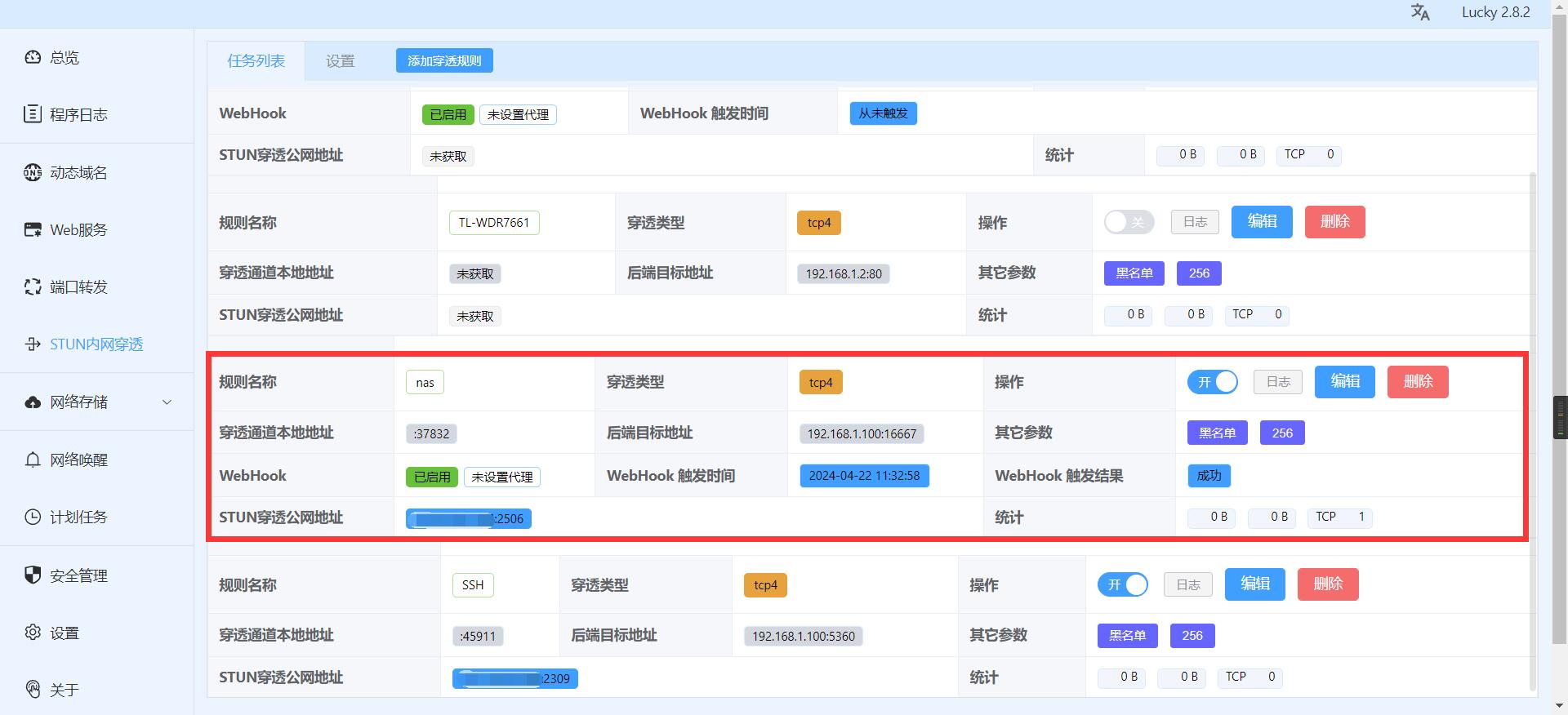Image resolution: width=1568 pixels, height=715 pixels.
Task: Turn off the SSH rule switch
Action: point(1122,584)
